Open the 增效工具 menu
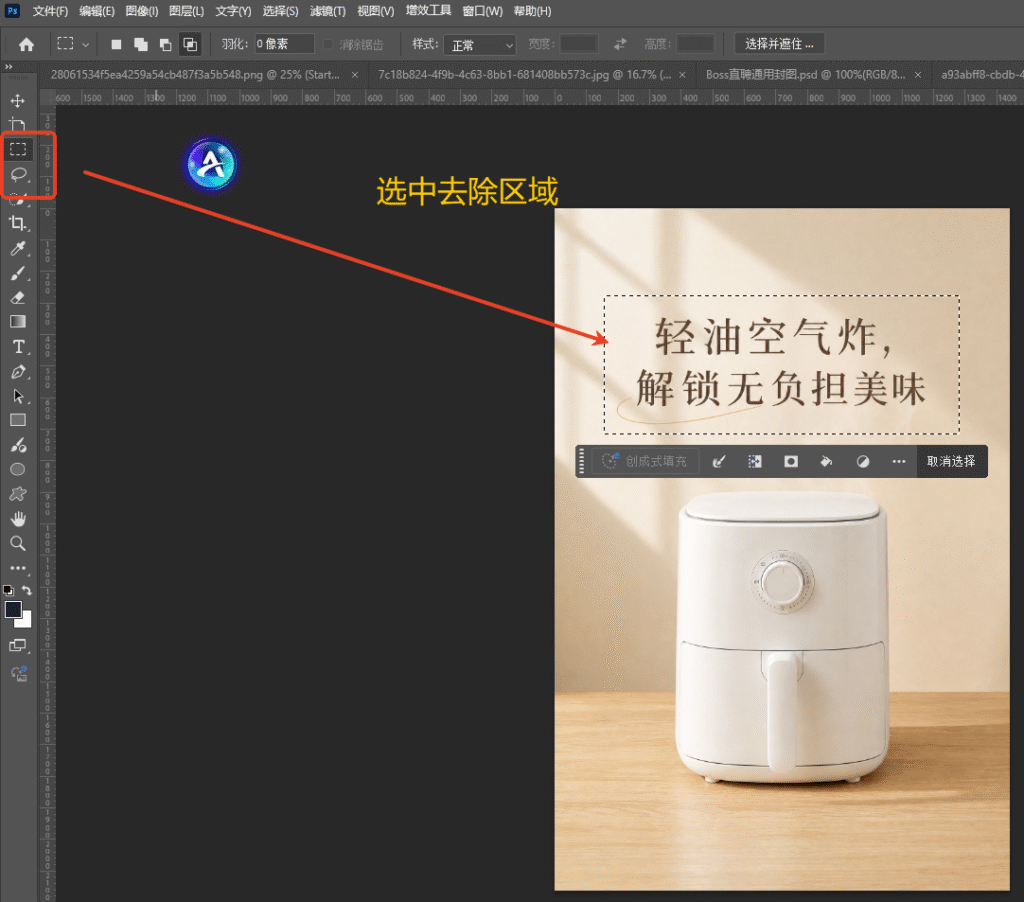This screenshot has width=1024, height=902. [428, 10]
